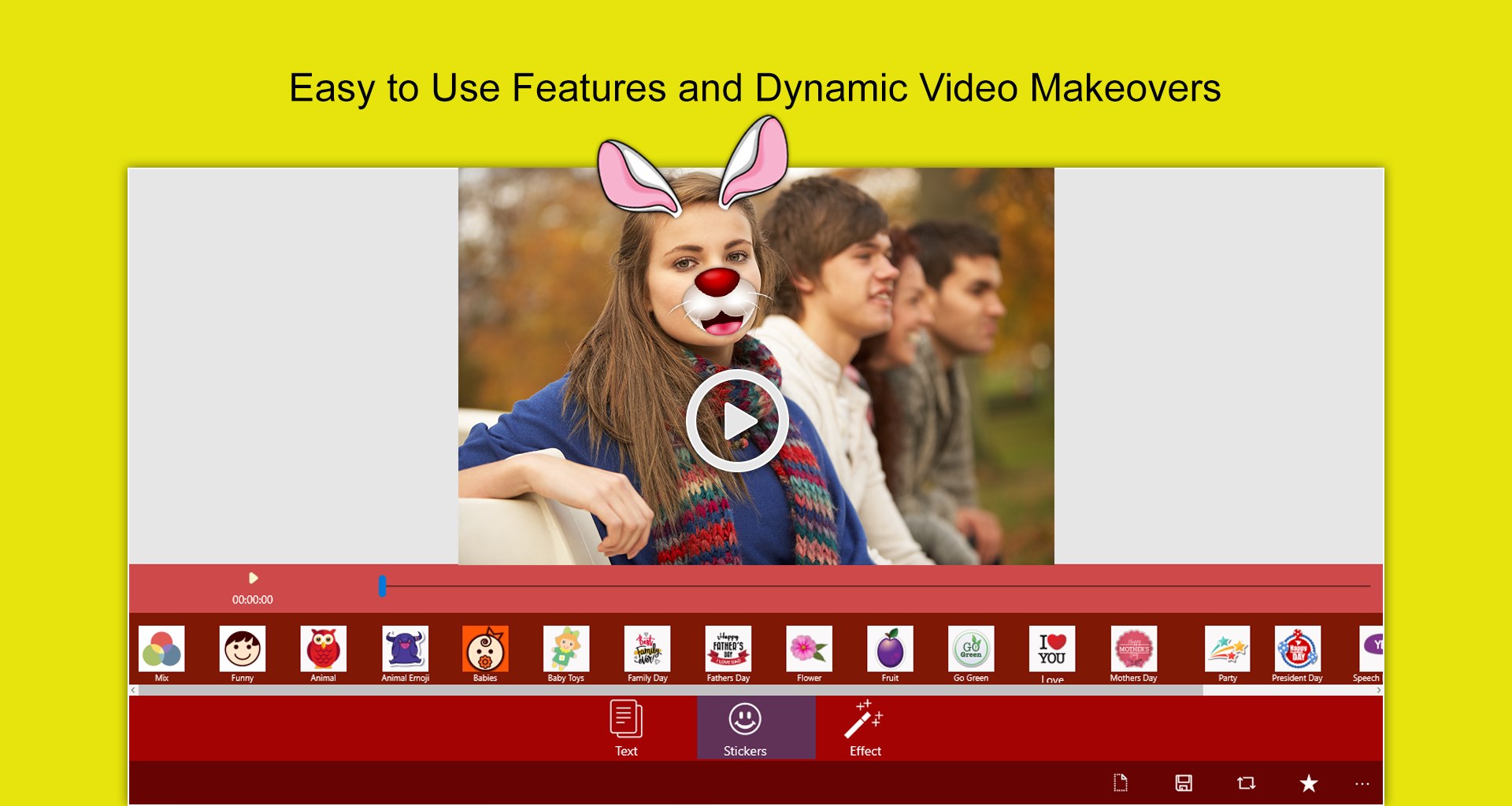Select the Animal sticker category

point(323,653)
